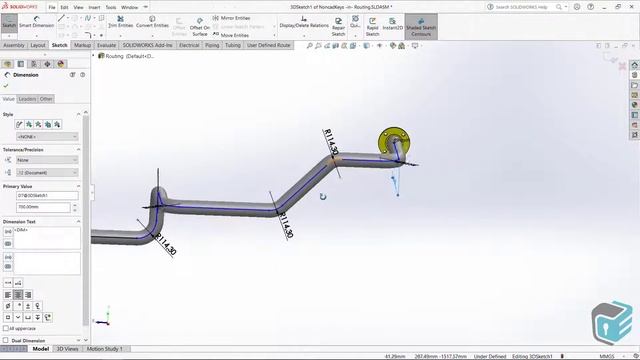This screenshot has height=360, width=640.
Task: Open the DisplayManager tab icon
Action: click(61, 64)
